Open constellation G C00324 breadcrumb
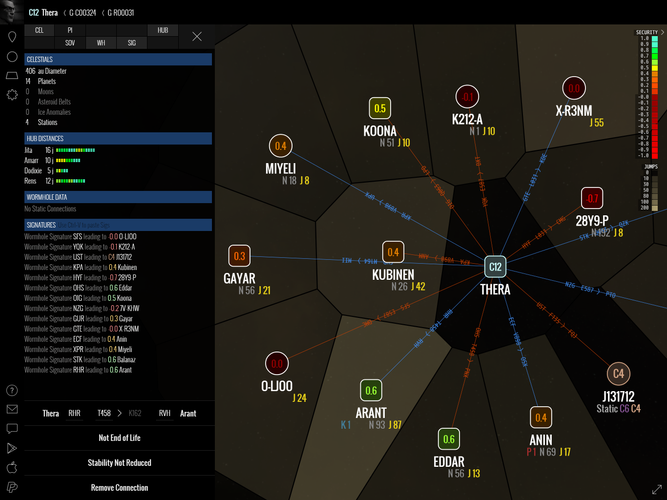Screen dimensions: 667x500 tap(83, 13)
